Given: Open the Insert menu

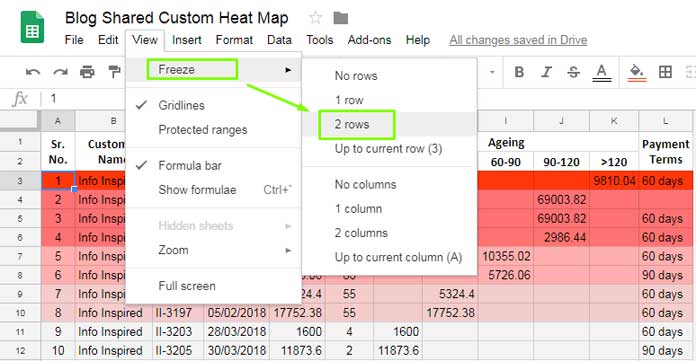Looking at the screenshot, I should (186, 40).
